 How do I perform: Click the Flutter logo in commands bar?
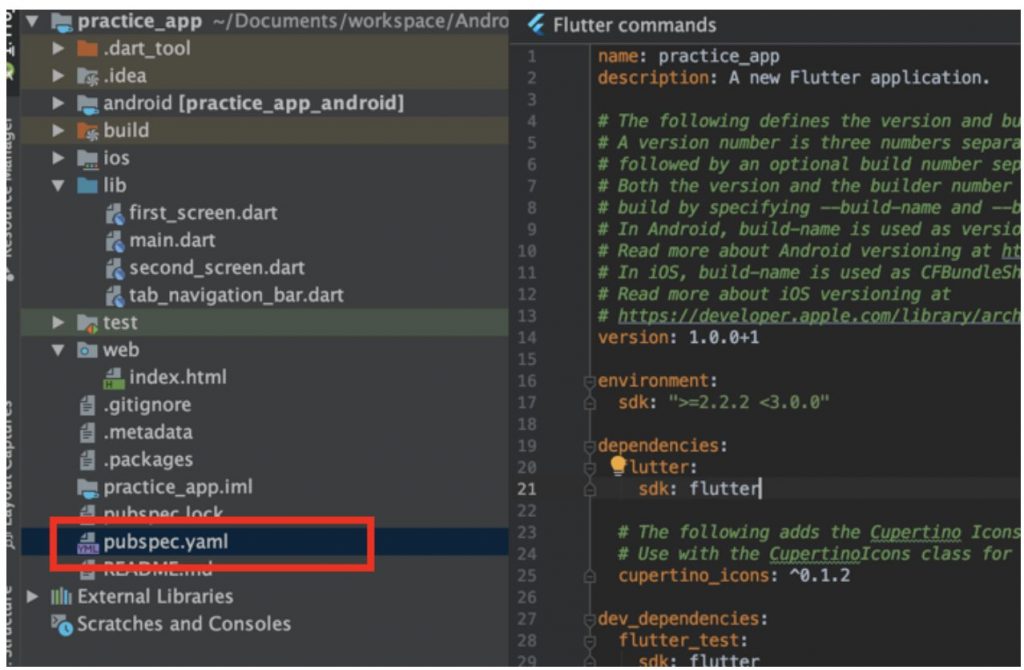536,25
